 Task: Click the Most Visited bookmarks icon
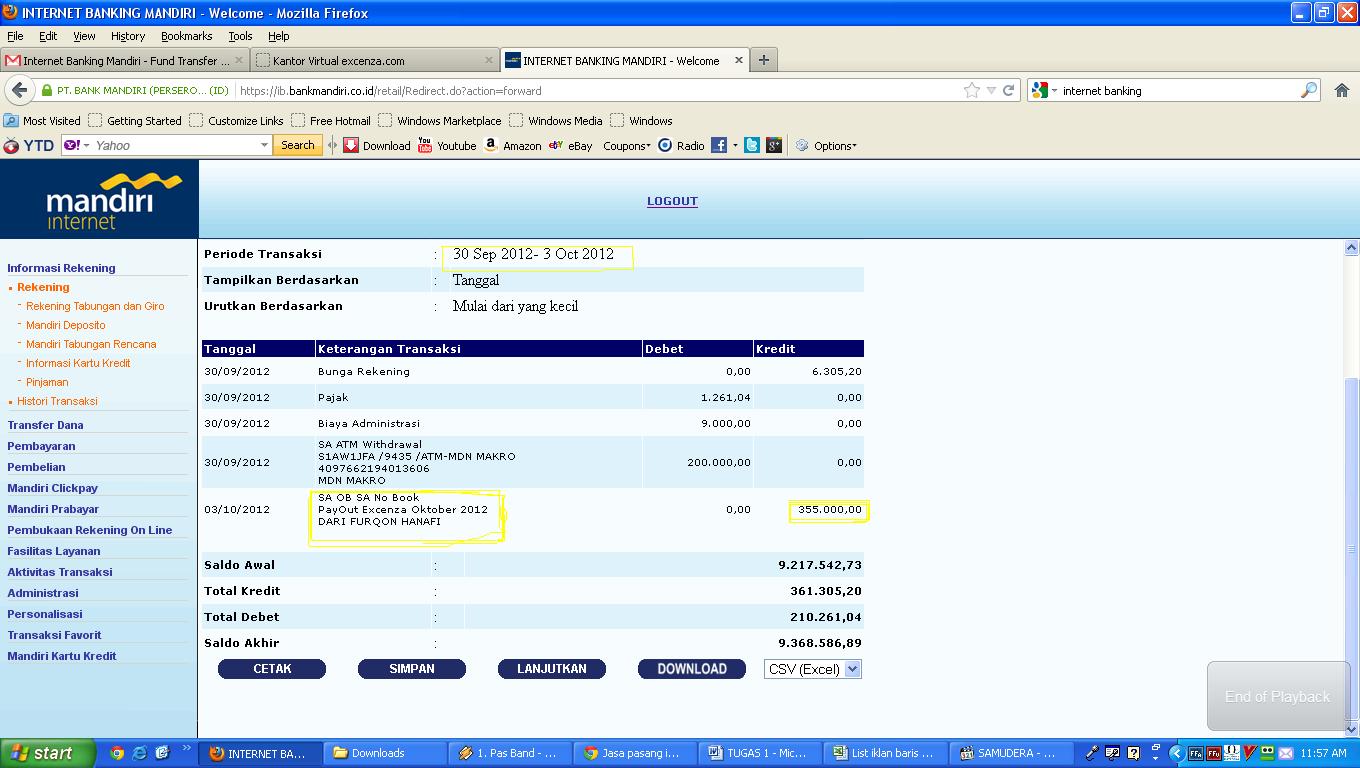pyautogui.click(x=11, y=120)
